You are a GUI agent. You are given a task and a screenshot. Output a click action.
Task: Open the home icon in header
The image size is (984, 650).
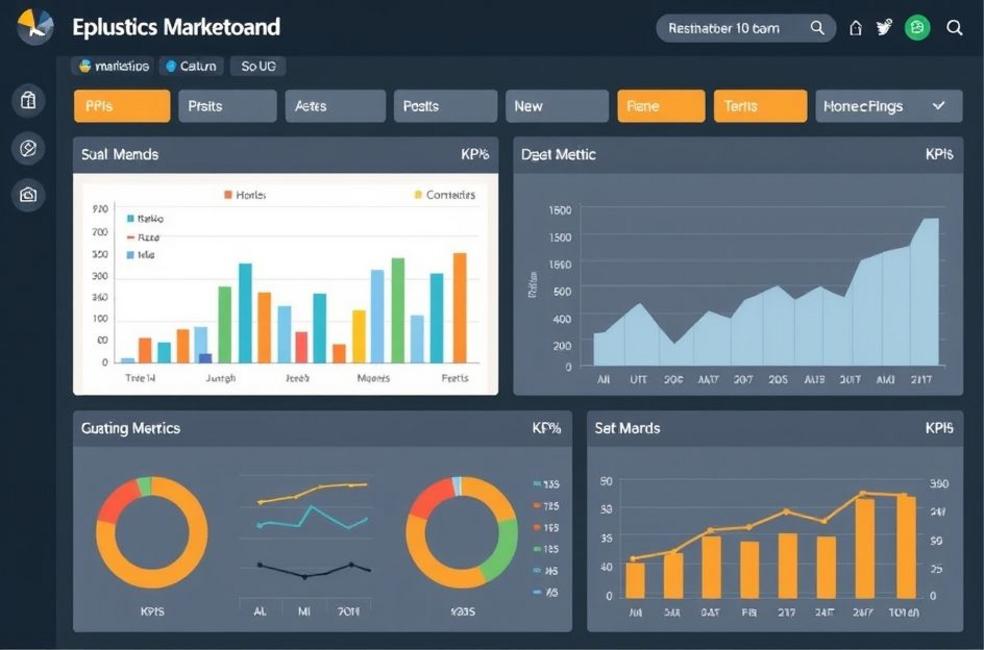coord(855,28)
